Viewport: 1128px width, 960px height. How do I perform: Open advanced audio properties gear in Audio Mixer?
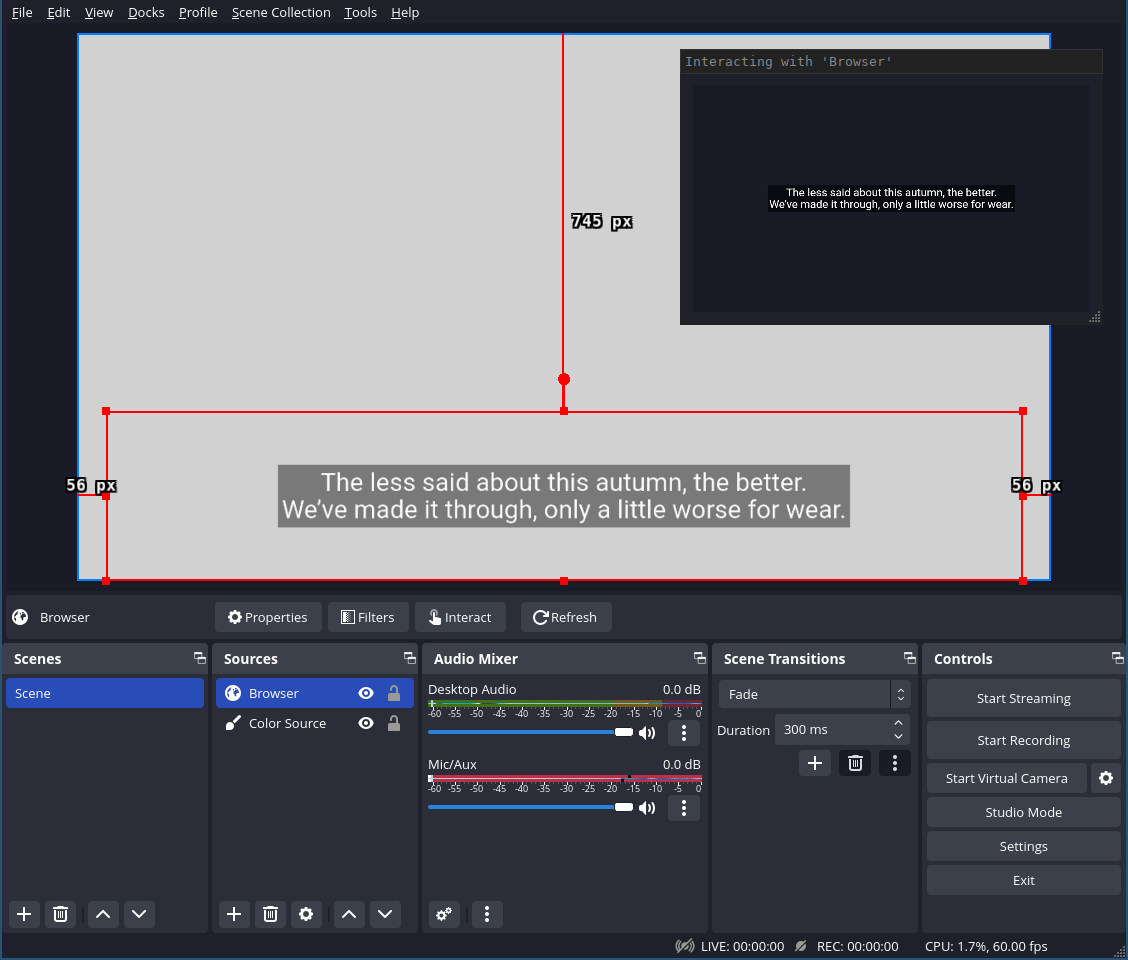tap(443, 914)
